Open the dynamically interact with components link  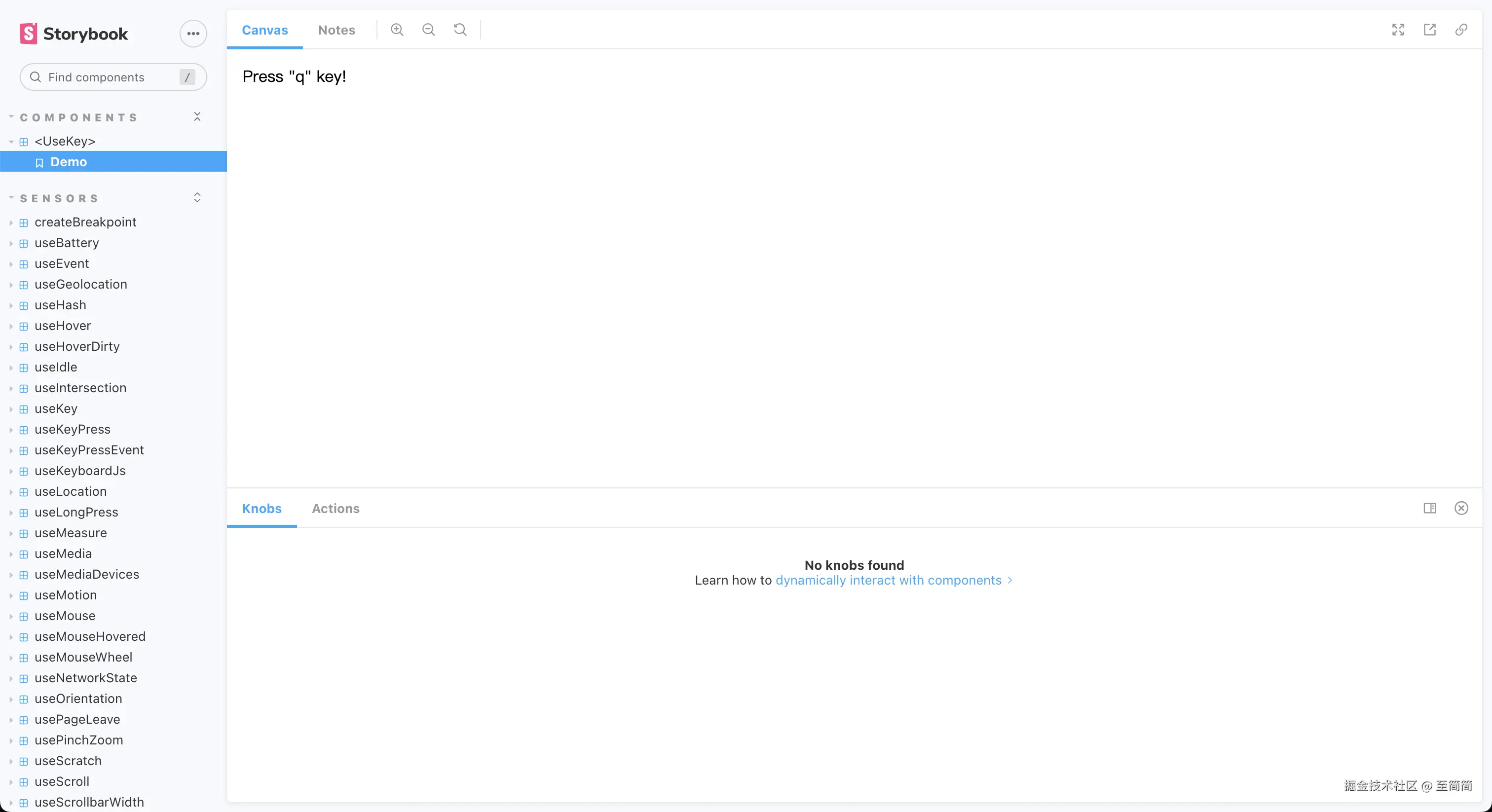pyautogui.click(x=888, y=580)
